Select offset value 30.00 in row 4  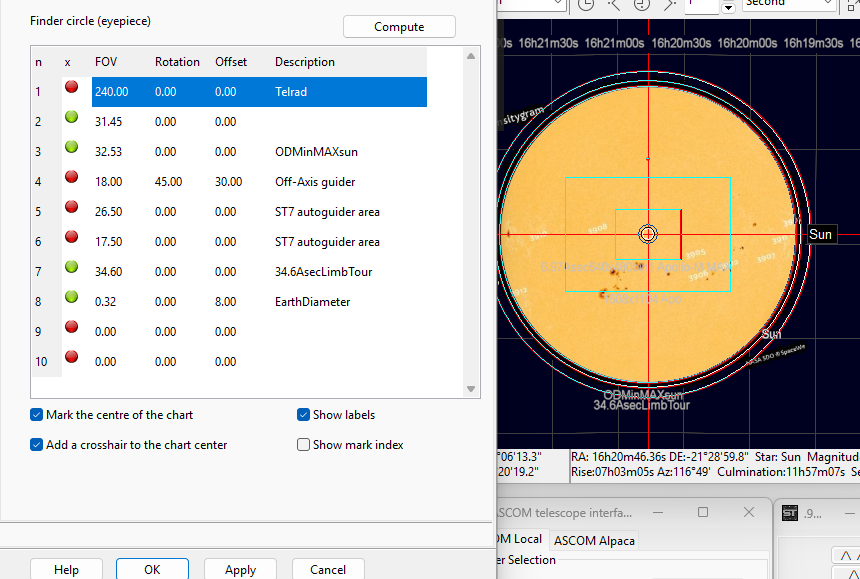pyautogui.click(x=229, y=182)
